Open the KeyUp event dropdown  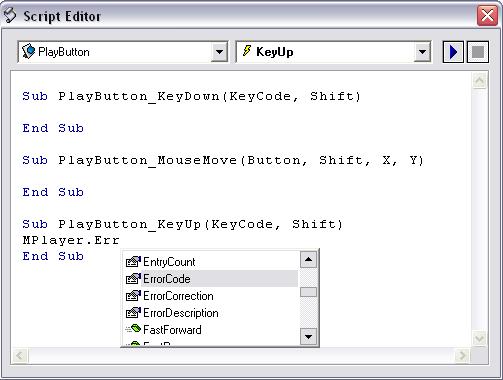422,52
